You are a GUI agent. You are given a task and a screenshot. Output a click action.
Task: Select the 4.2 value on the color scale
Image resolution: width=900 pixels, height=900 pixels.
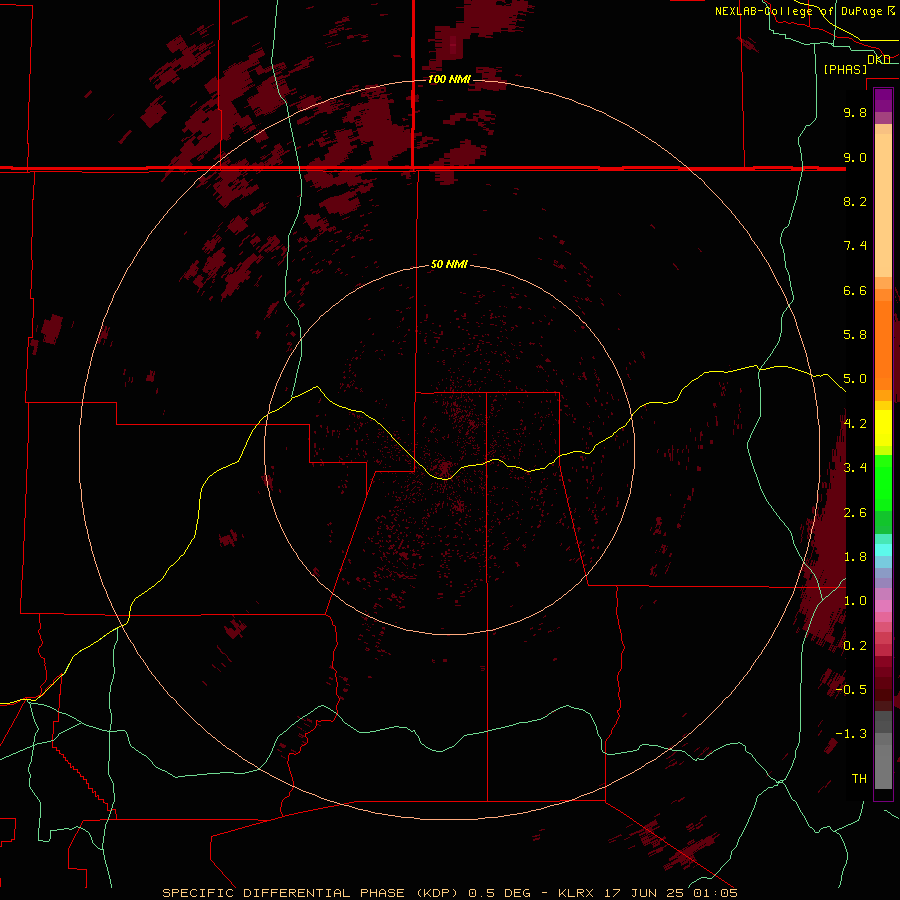tap(855, 423)
